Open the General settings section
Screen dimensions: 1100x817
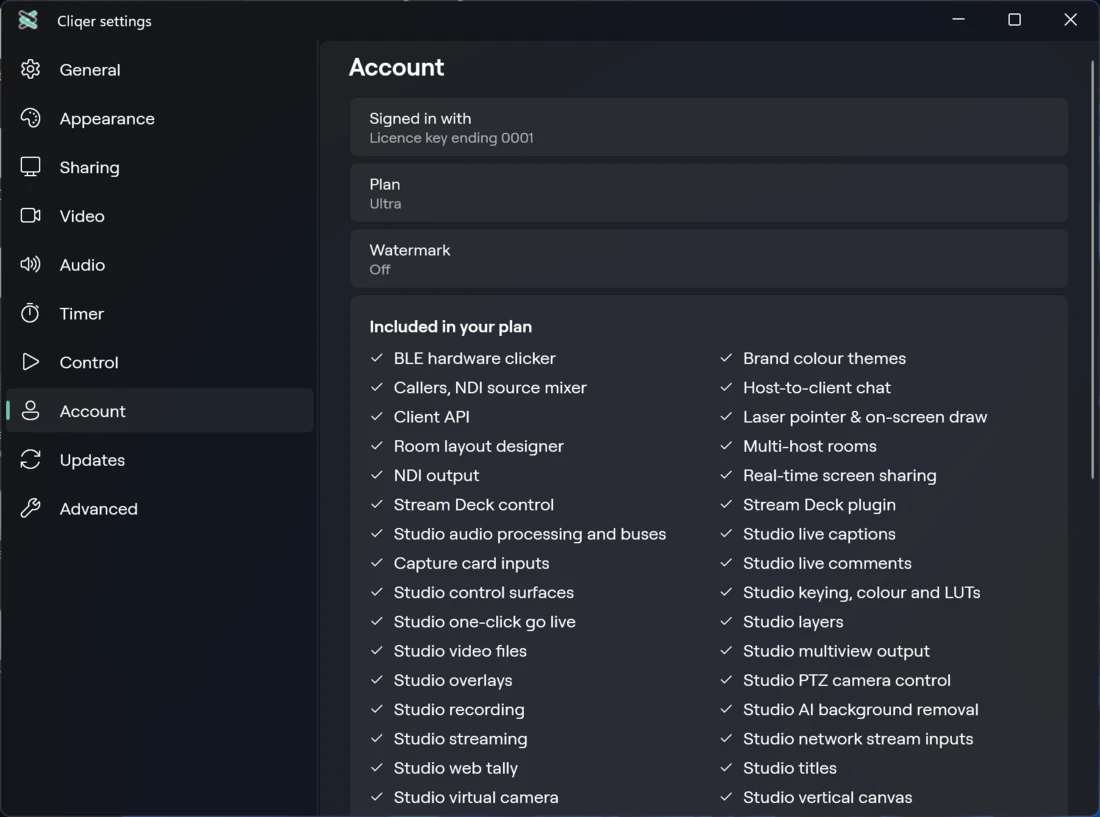[159, 69]
